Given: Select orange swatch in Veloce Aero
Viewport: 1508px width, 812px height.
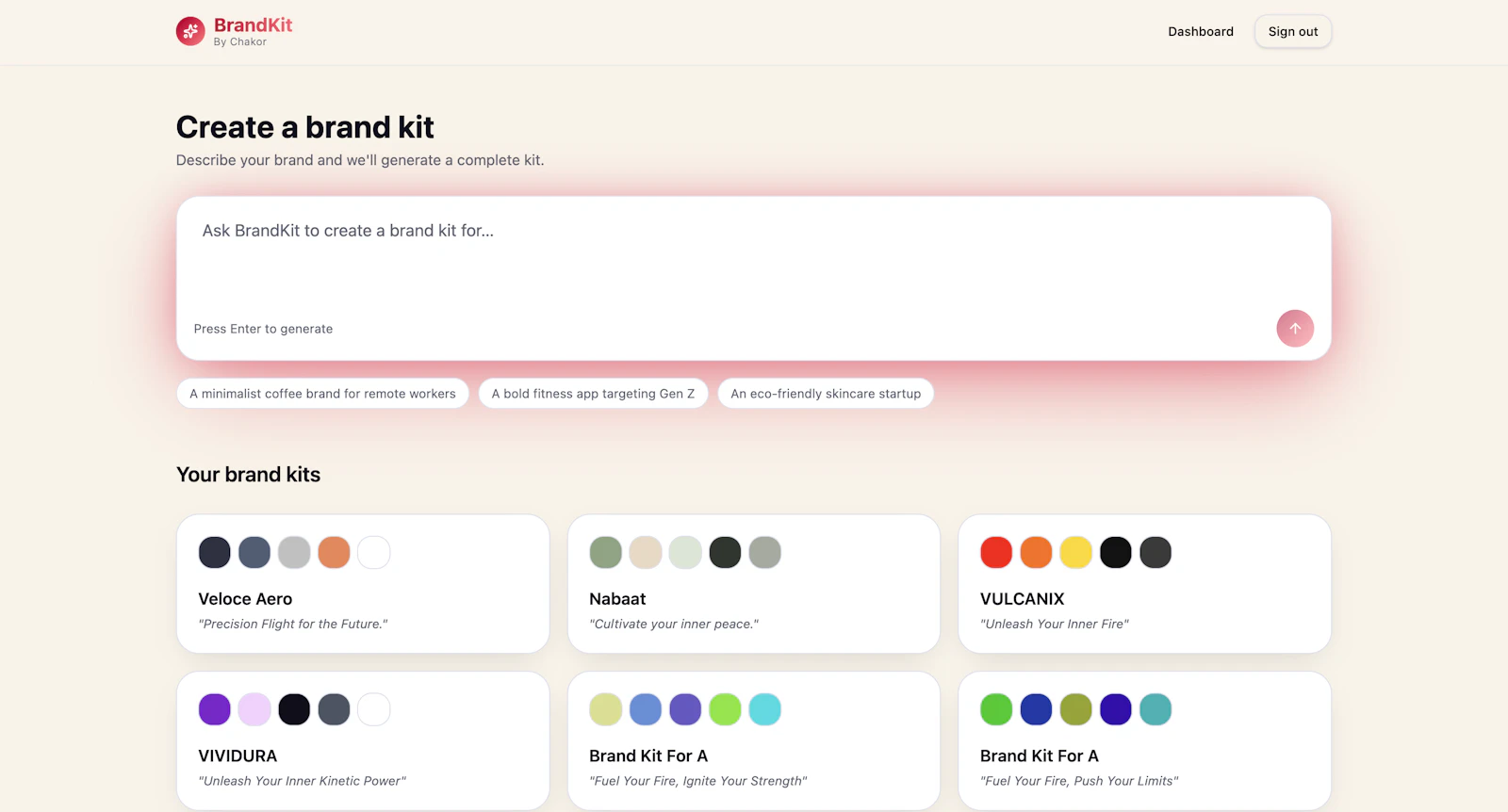Looking at the screenshot, I should 334,553.
